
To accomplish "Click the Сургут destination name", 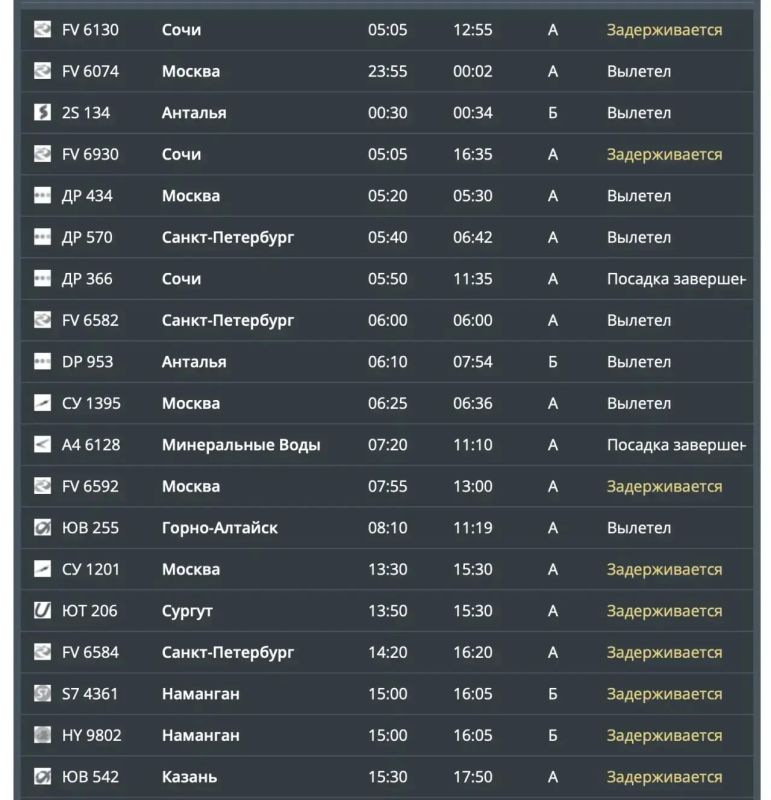I will [187, 611].
